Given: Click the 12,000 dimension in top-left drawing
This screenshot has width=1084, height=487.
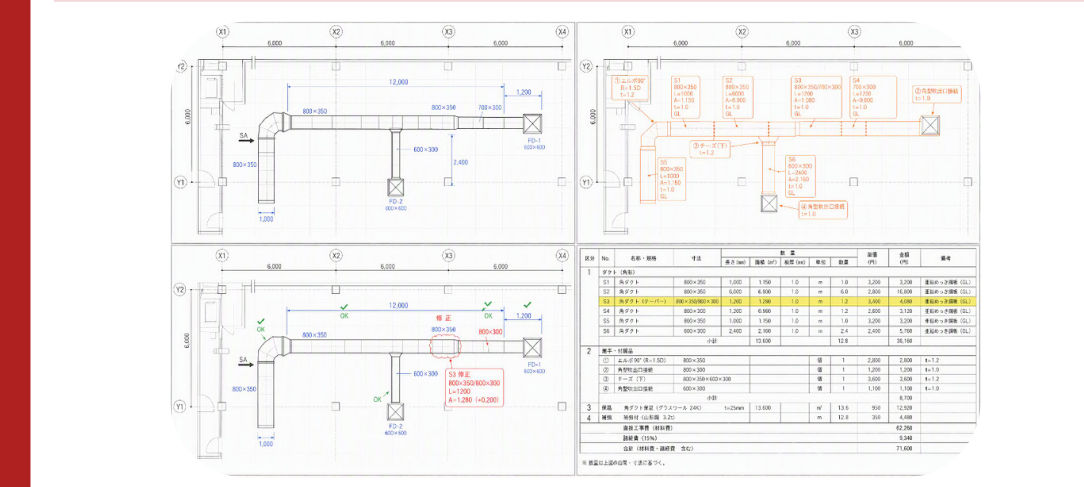Looking at the screenshot, I should tap(398, 82).
